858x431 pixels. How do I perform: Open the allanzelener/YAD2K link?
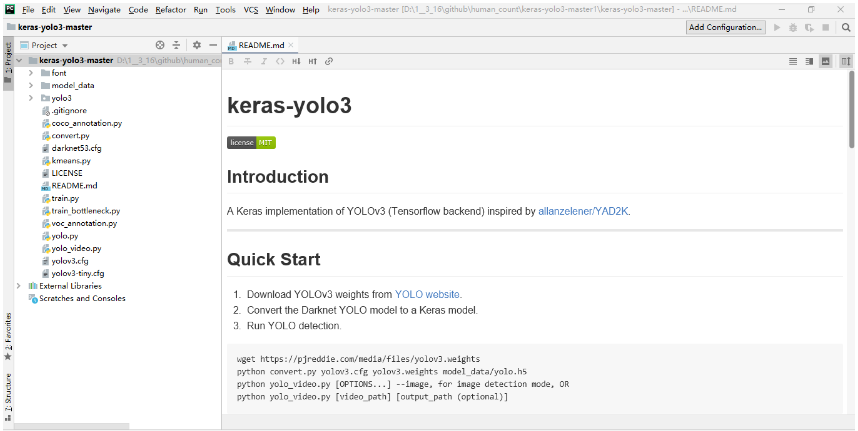click(x=584, y=211)
